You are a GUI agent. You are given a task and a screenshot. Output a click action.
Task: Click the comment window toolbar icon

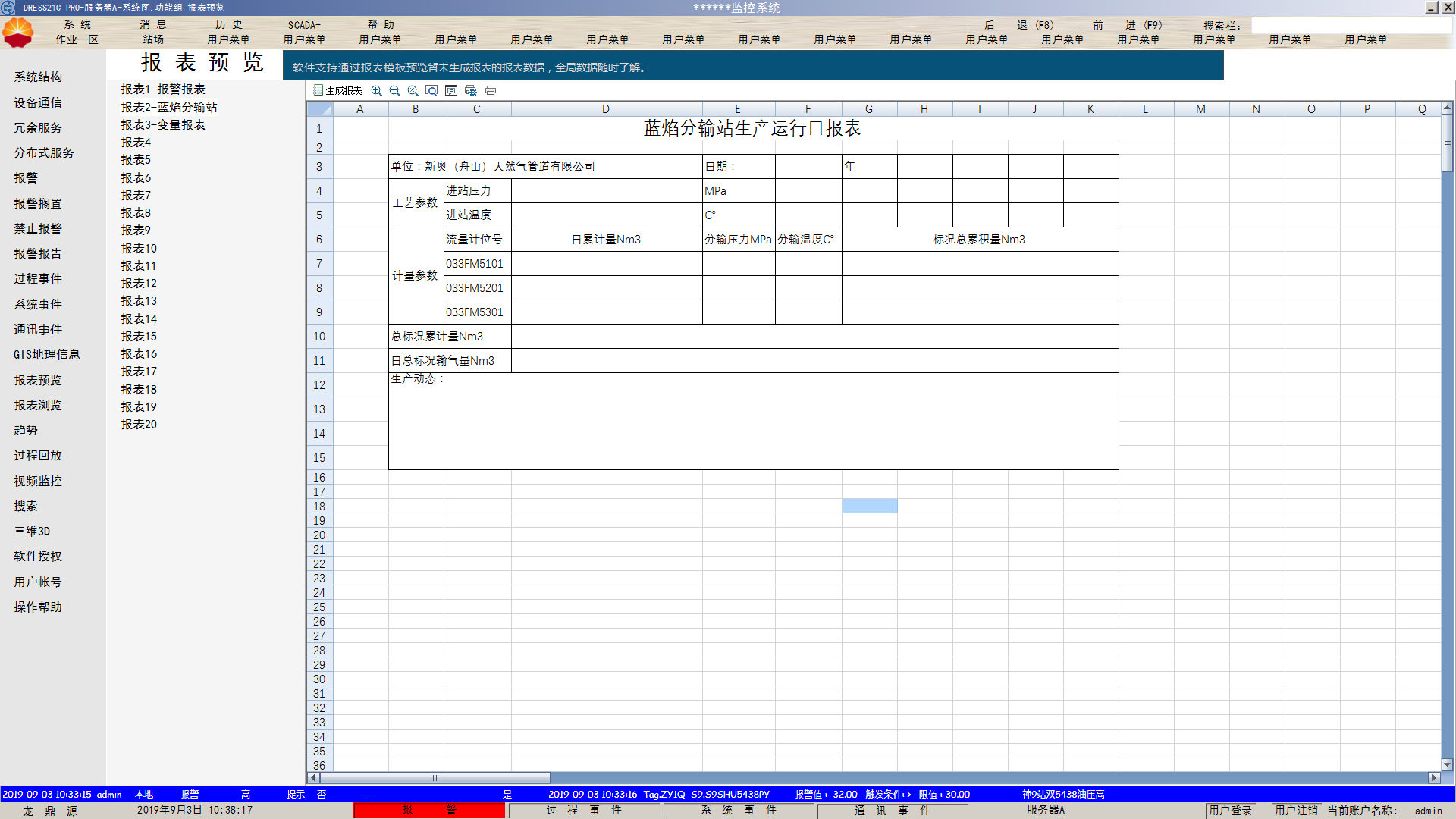pyautogui.click(x=451, y=90)
